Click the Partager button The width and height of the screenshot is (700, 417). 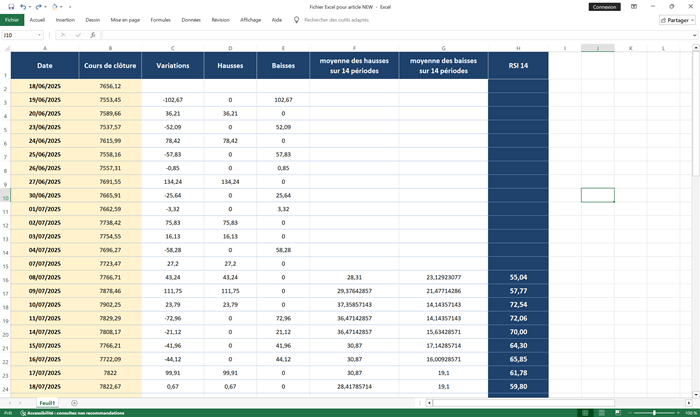[678, 19]
